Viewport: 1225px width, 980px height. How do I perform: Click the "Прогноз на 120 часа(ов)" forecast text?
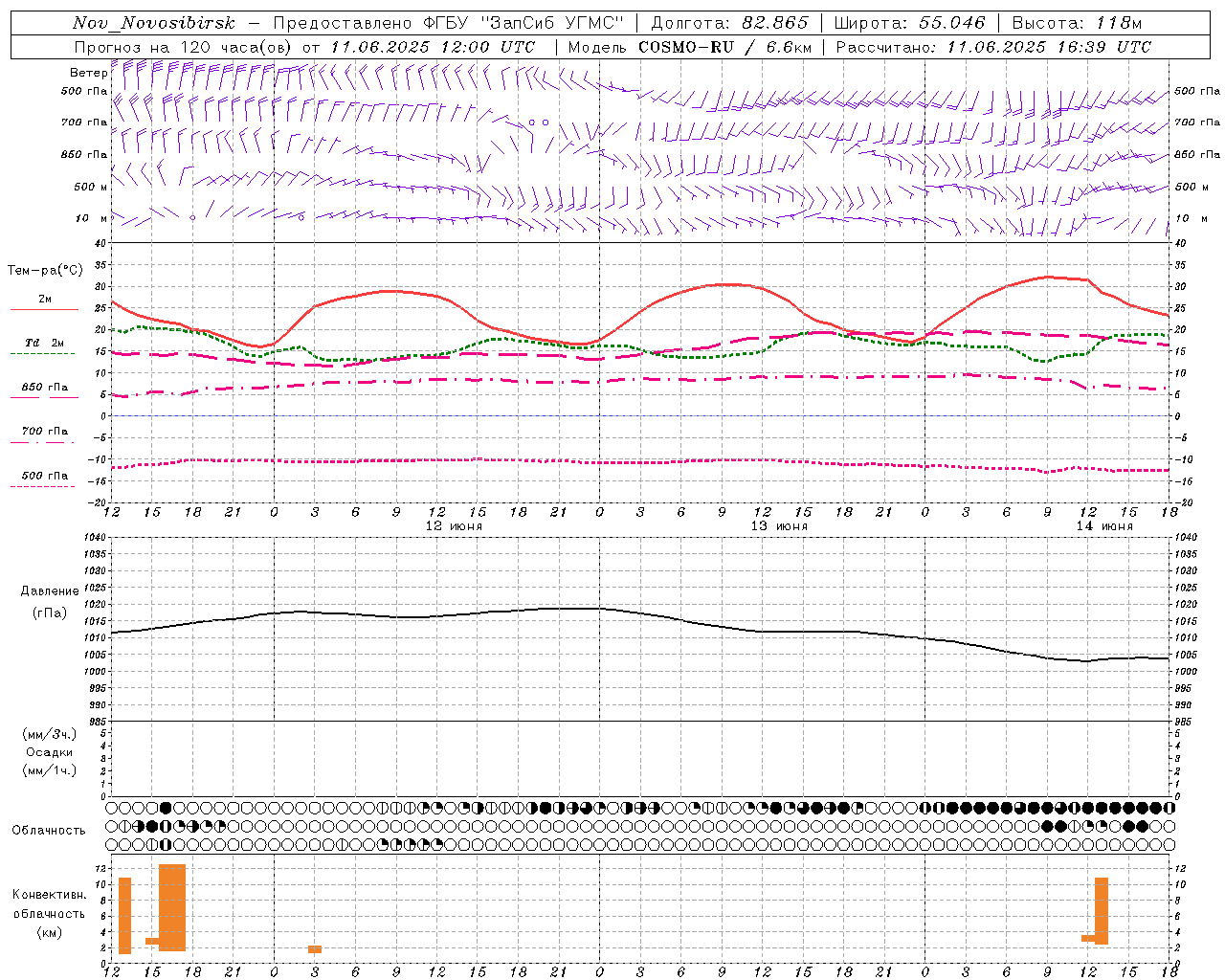(185, 47)
